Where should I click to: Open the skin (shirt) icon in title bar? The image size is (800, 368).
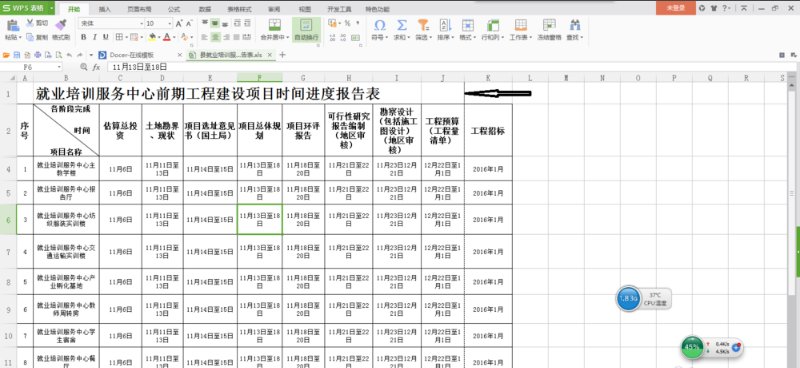pyautogui.click(x=713, y=8)
